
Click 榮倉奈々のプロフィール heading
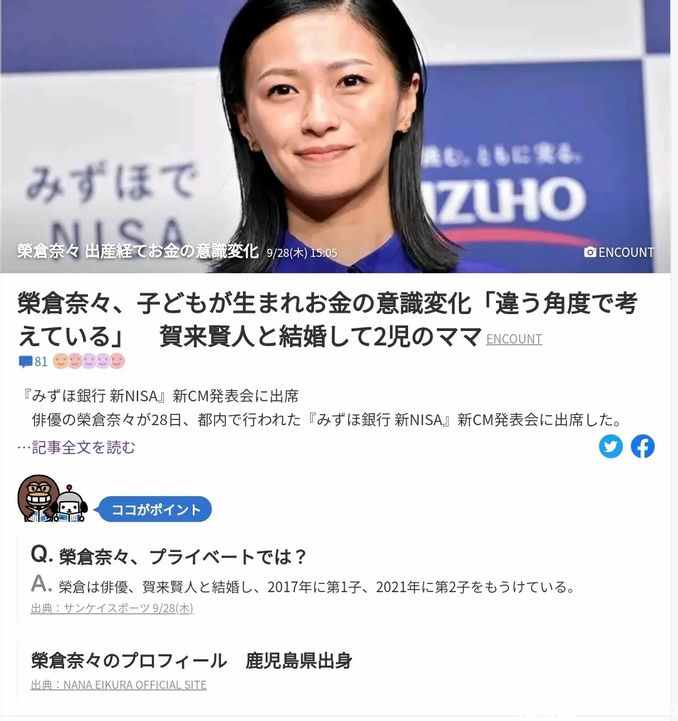click(x=129, y=661)
